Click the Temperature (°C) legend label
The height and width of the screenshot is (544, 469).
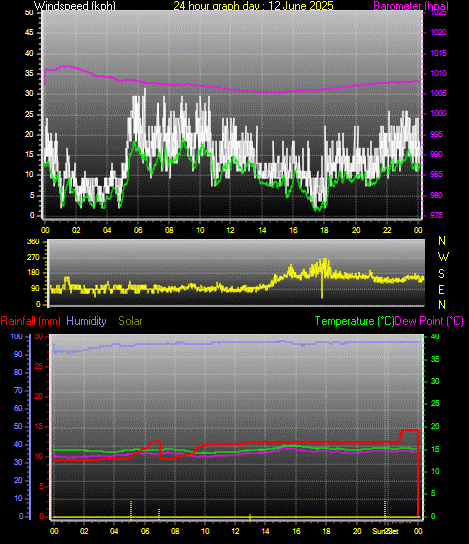click(x=354, y=321)
